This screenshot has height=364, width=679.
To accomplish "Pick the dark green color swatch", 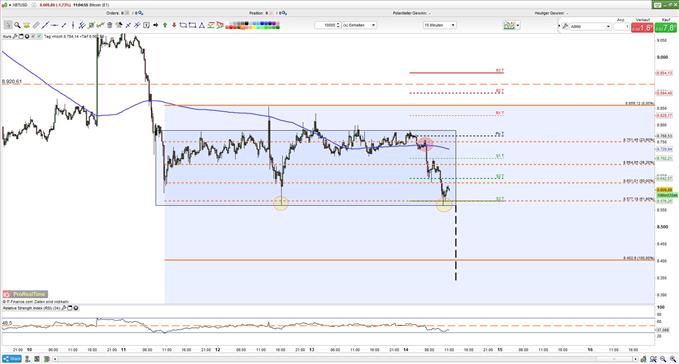I will pyautogui.click(x=277, y=27).
